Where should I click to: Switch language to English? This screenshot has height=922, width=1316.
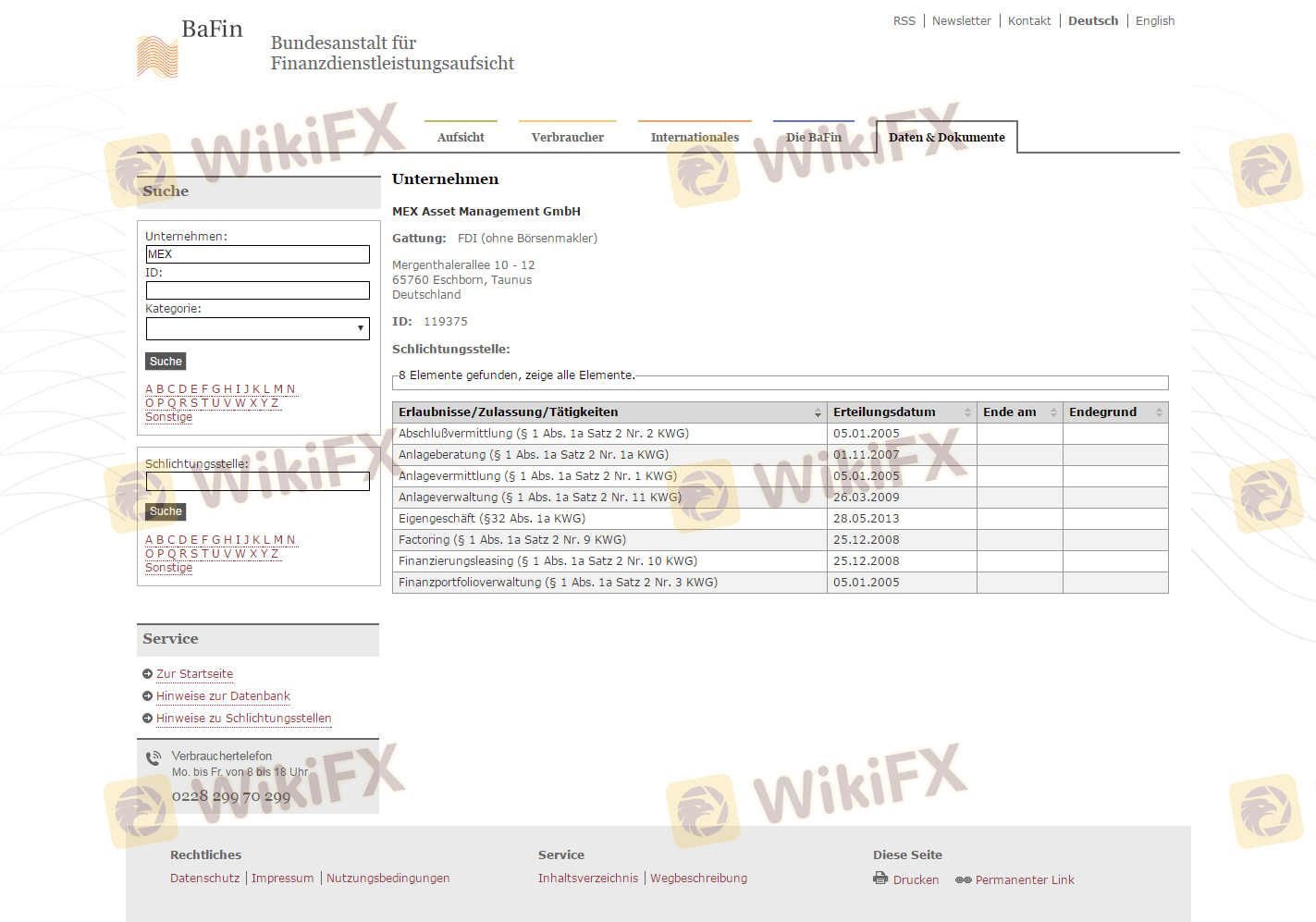coord(1154,20)
